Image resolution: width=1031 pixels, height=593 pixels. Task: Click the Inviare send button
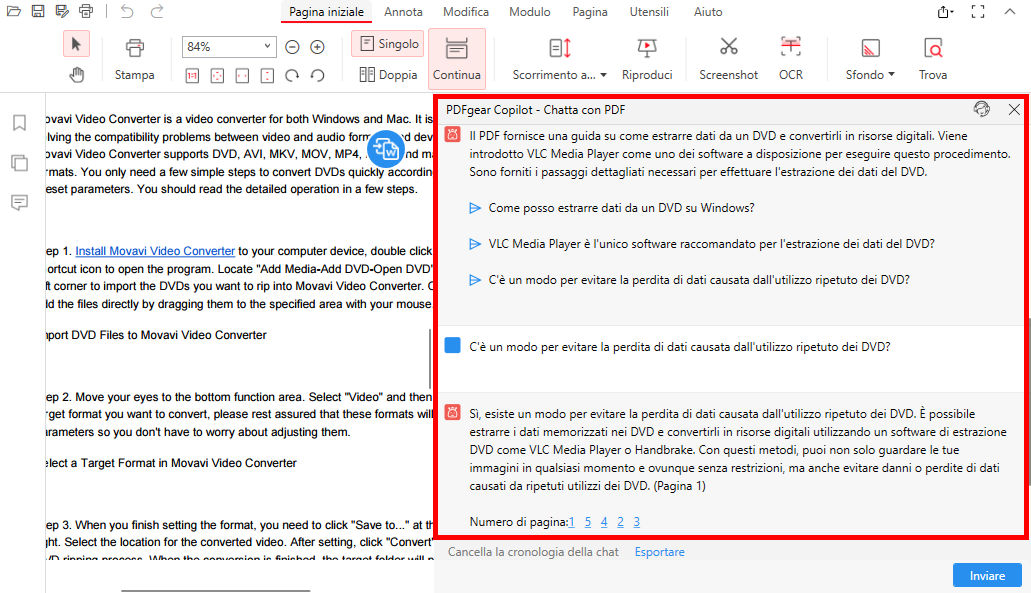(987, 575)
